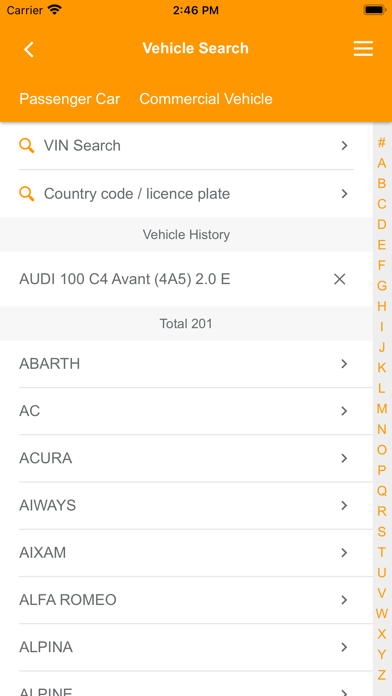Tap the back arrow icon

point(29,49)
